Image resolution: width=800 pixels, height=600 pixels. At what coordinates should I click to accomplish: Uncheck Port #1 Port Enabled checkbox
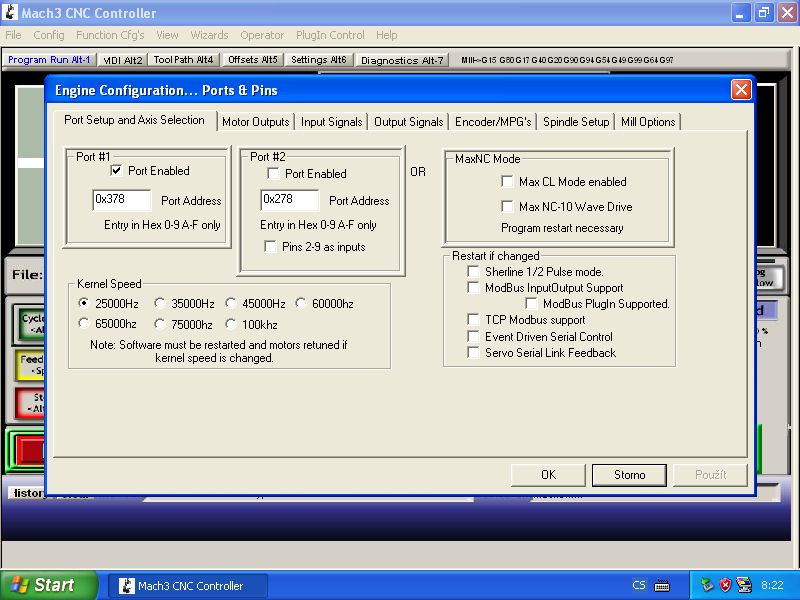coord(116,171)
